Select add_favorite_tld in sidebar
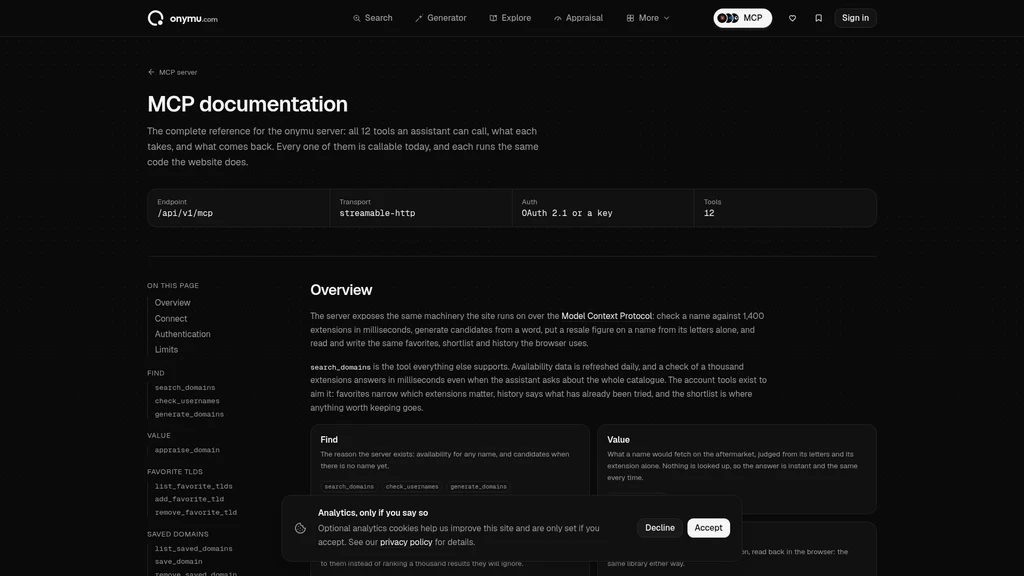This screenshot has height=576, width=1024. tap(189, 500)
